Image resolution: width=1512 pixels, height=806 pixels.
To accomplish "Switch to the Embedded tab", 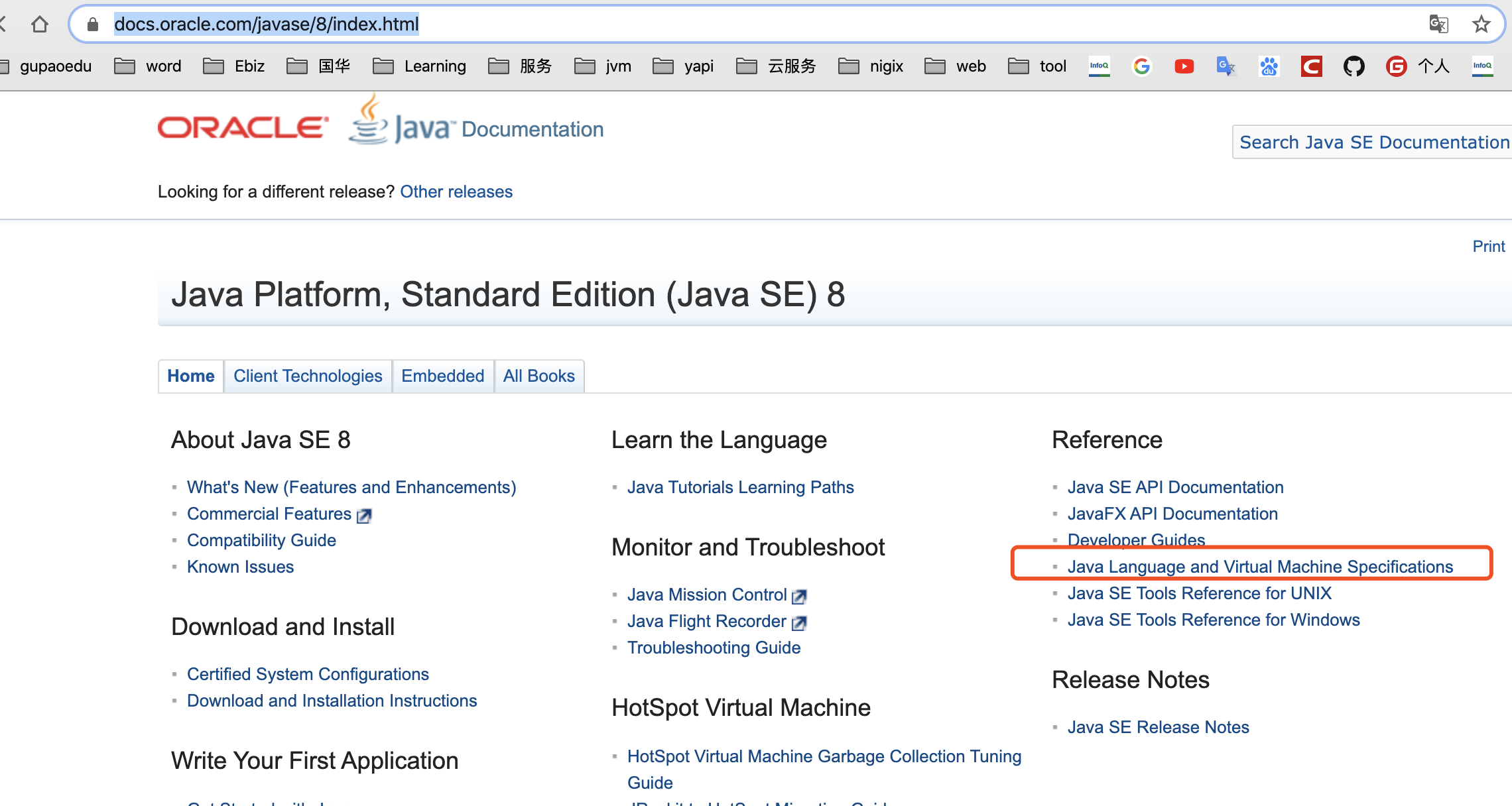I will 443,376.
